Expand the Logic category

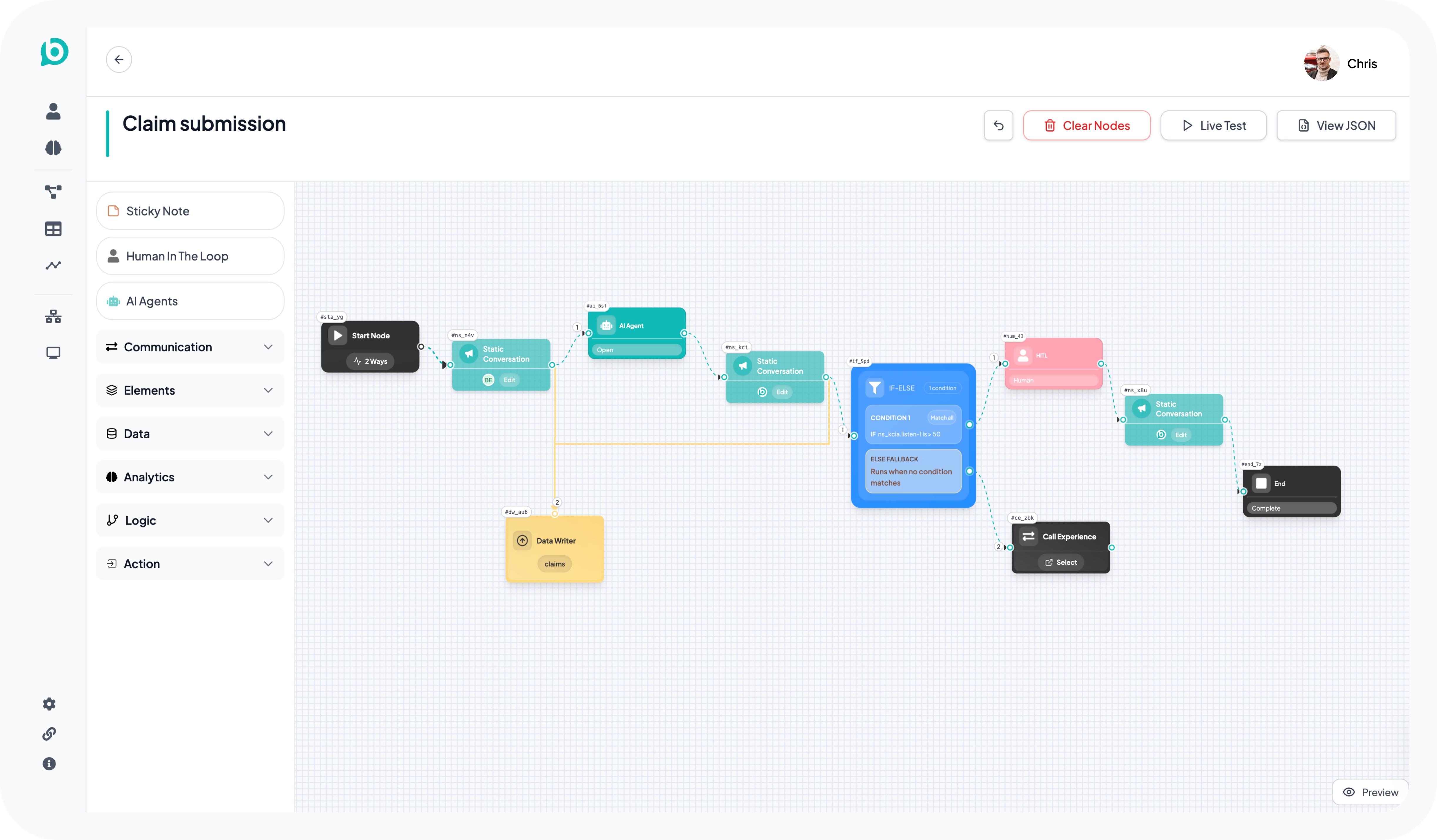click(x=190, y=520)
